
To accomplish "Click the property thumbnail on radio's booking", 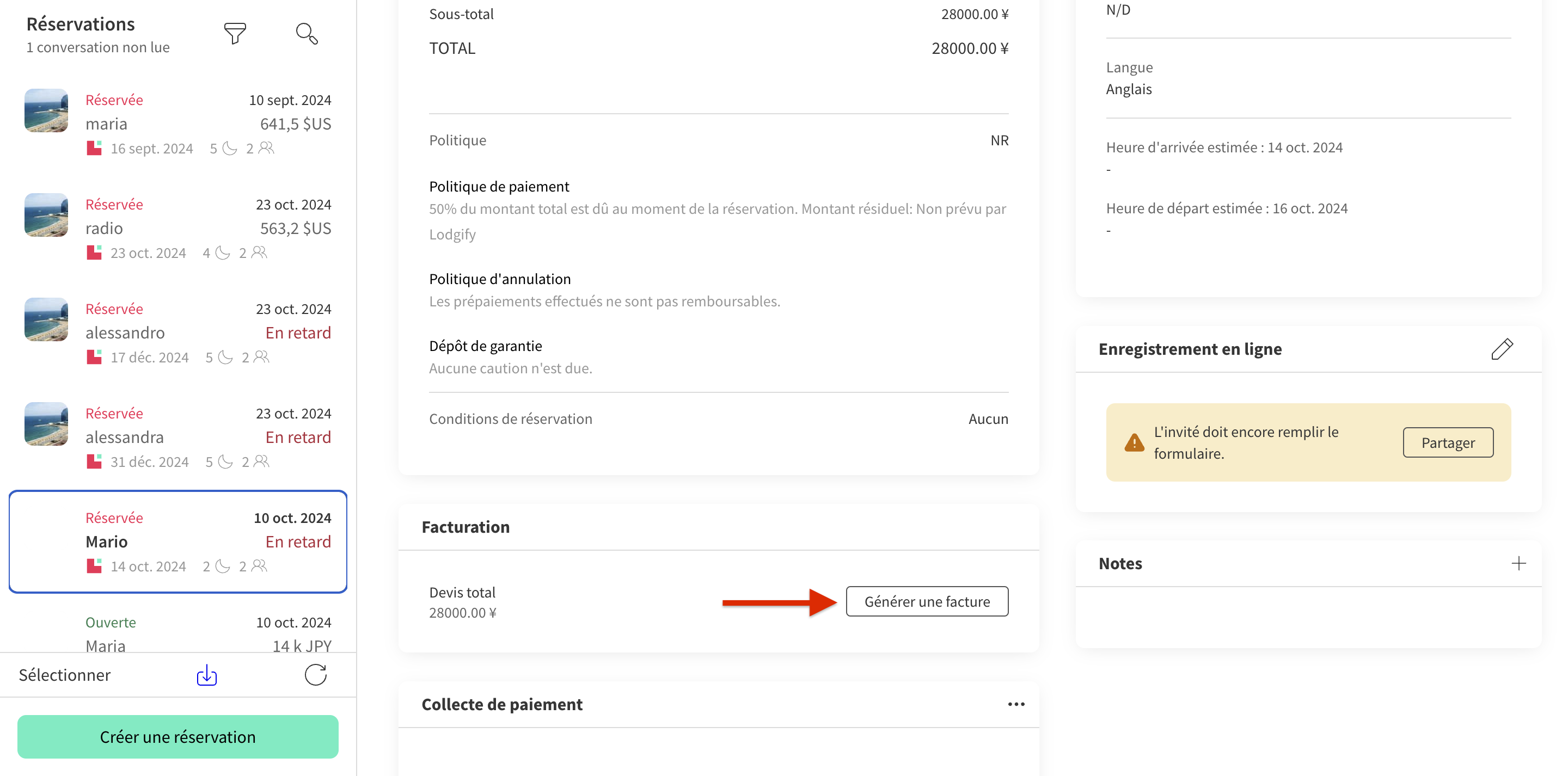I will click(46, 215).
